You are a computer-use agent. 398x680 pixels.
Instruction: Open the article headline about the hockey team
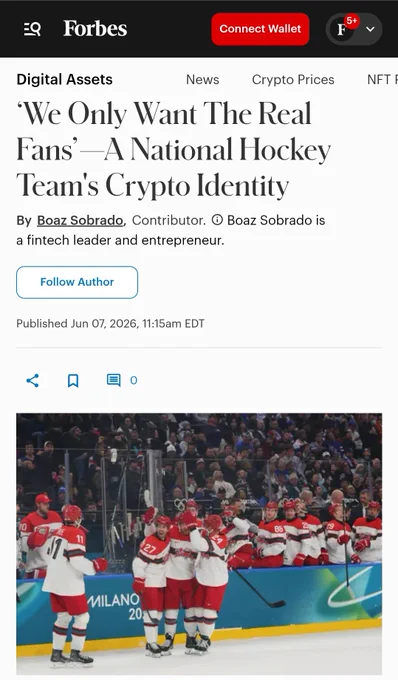tap(173, 150)
